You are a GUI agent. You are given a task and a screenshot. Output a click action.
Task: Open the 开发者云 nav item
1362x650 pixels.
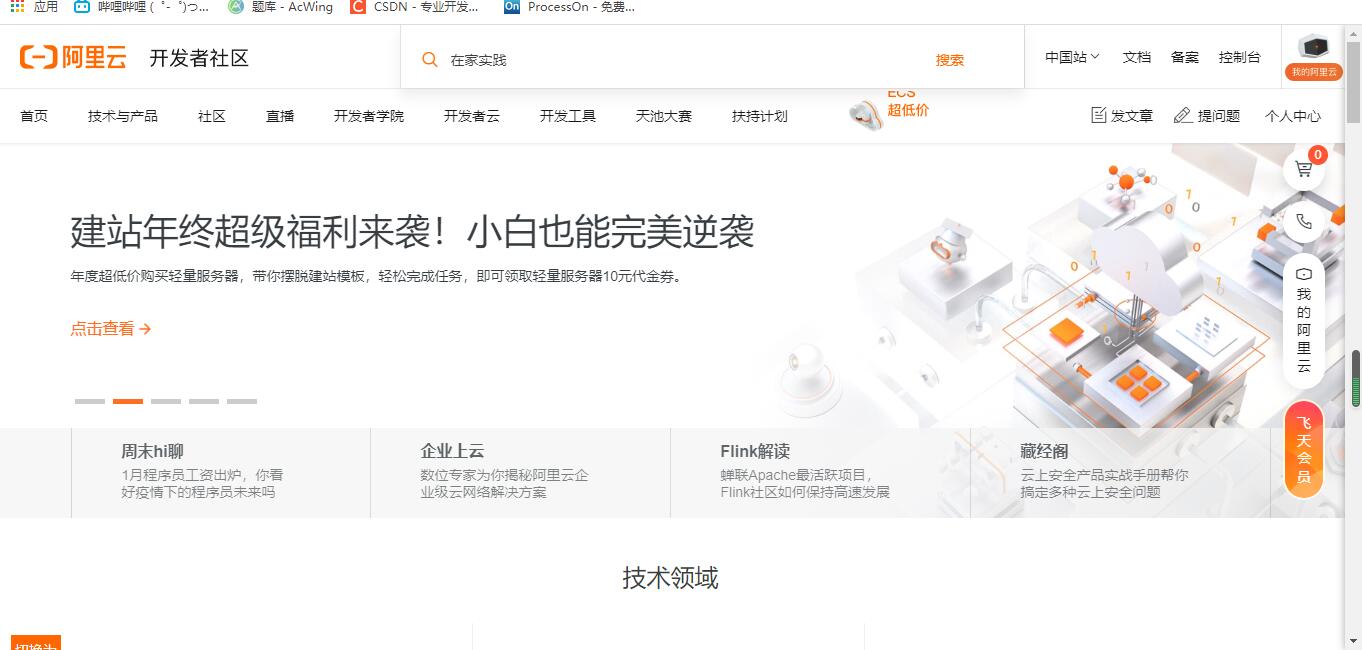coord(472,116)
